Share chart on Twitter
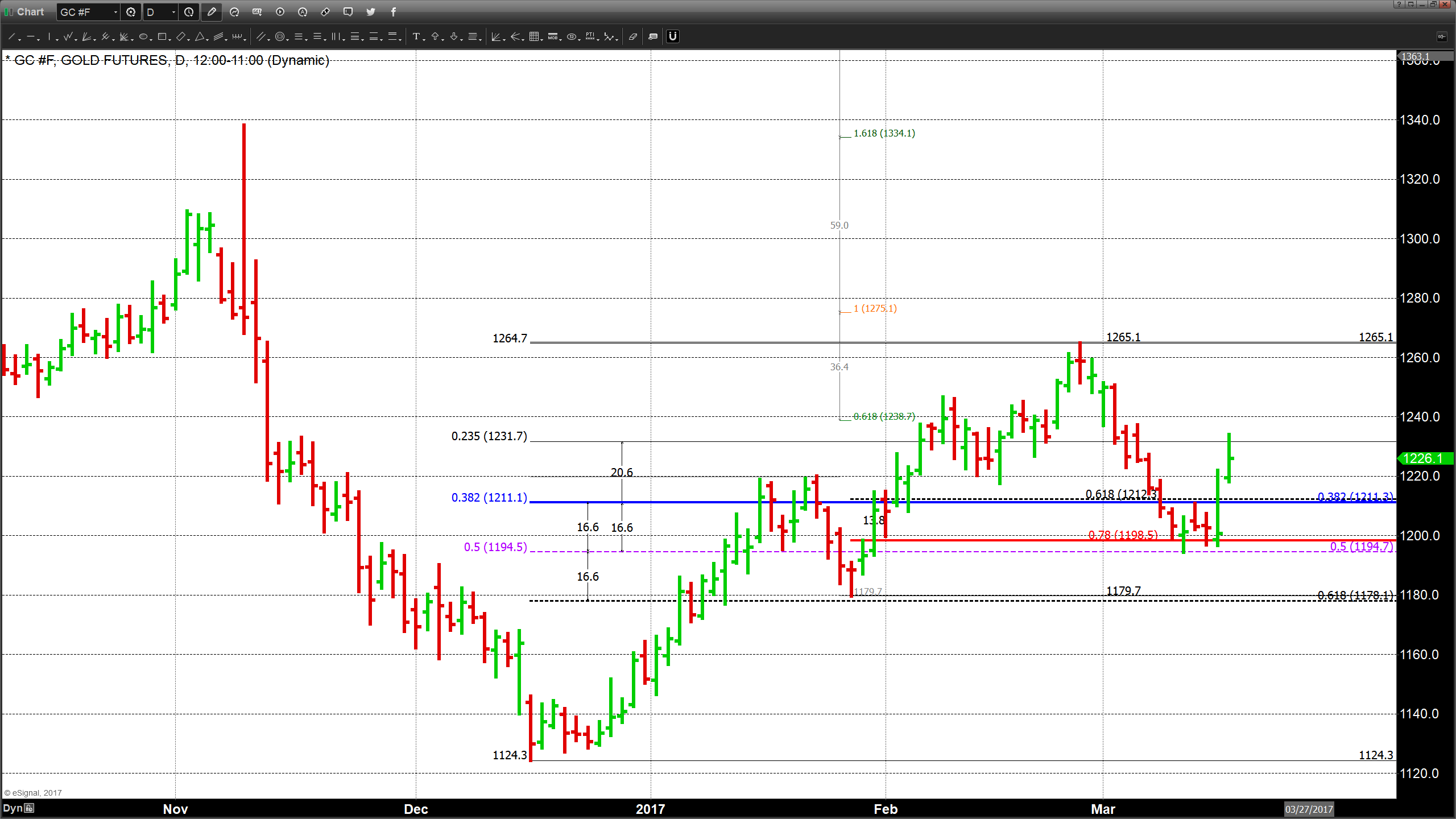The width and height of the screenshot is (1456, 819). 371,12
